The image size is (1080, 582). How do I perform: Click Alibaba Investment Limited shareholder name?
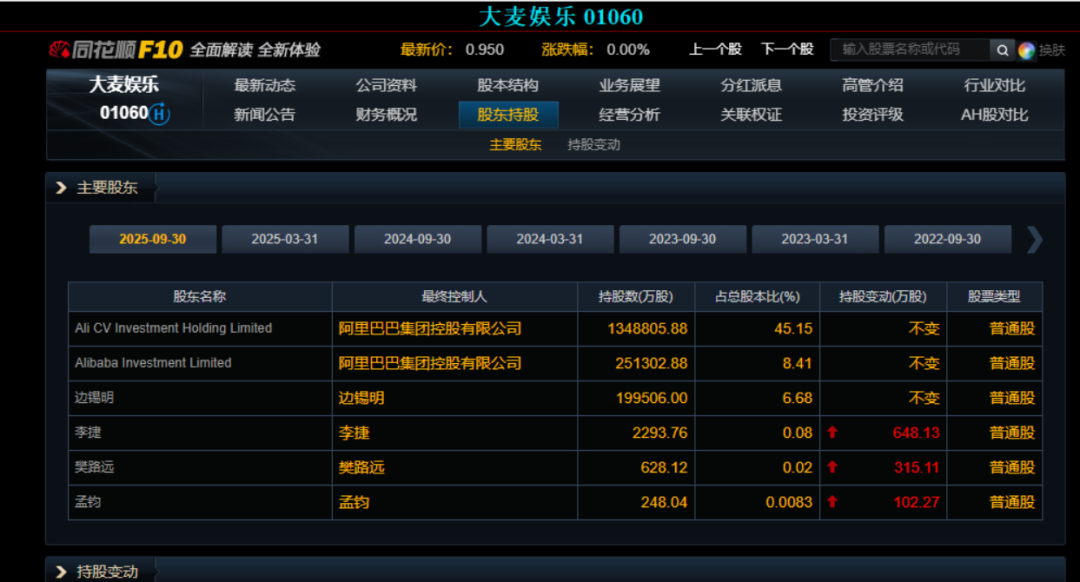tap(153, 362)
